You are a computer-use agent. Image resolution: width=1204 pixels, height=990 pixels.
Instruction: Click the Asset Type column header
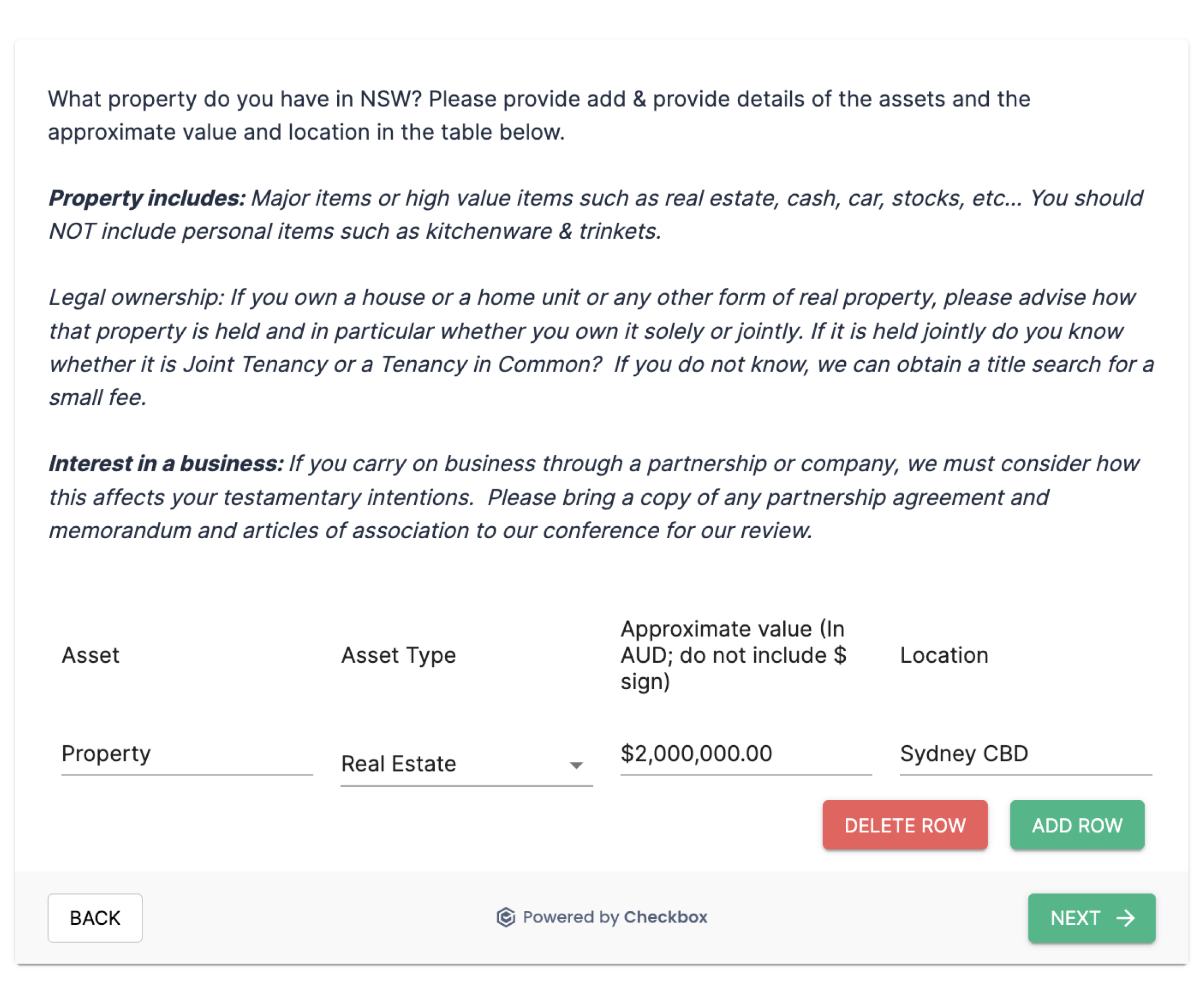tap(399, 655)
